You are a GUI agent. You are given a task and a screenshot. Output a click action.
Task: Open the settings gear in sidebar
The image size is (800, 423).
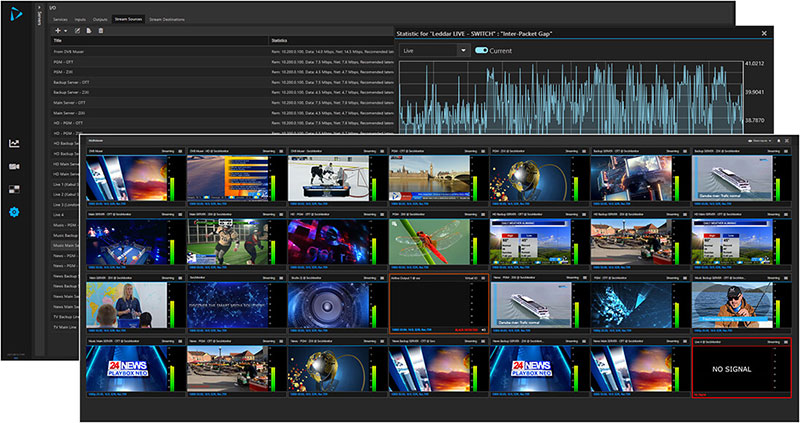(x=15, y=212)
